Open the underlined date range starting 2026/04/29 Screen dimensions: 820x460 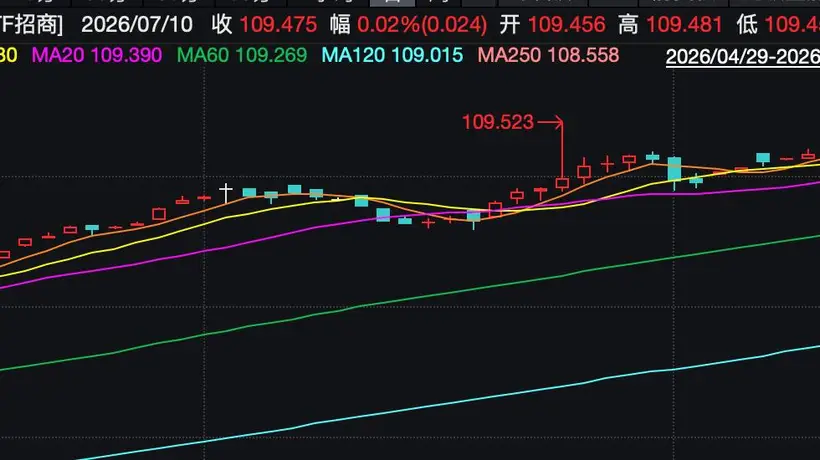tap(743, 57)
